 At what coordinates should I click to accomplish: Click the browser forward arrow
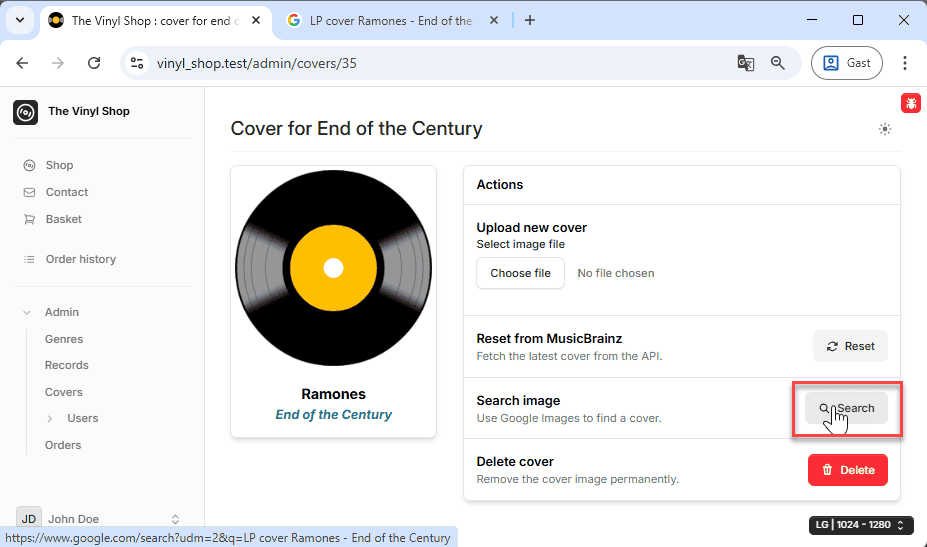tap(57, 63)
